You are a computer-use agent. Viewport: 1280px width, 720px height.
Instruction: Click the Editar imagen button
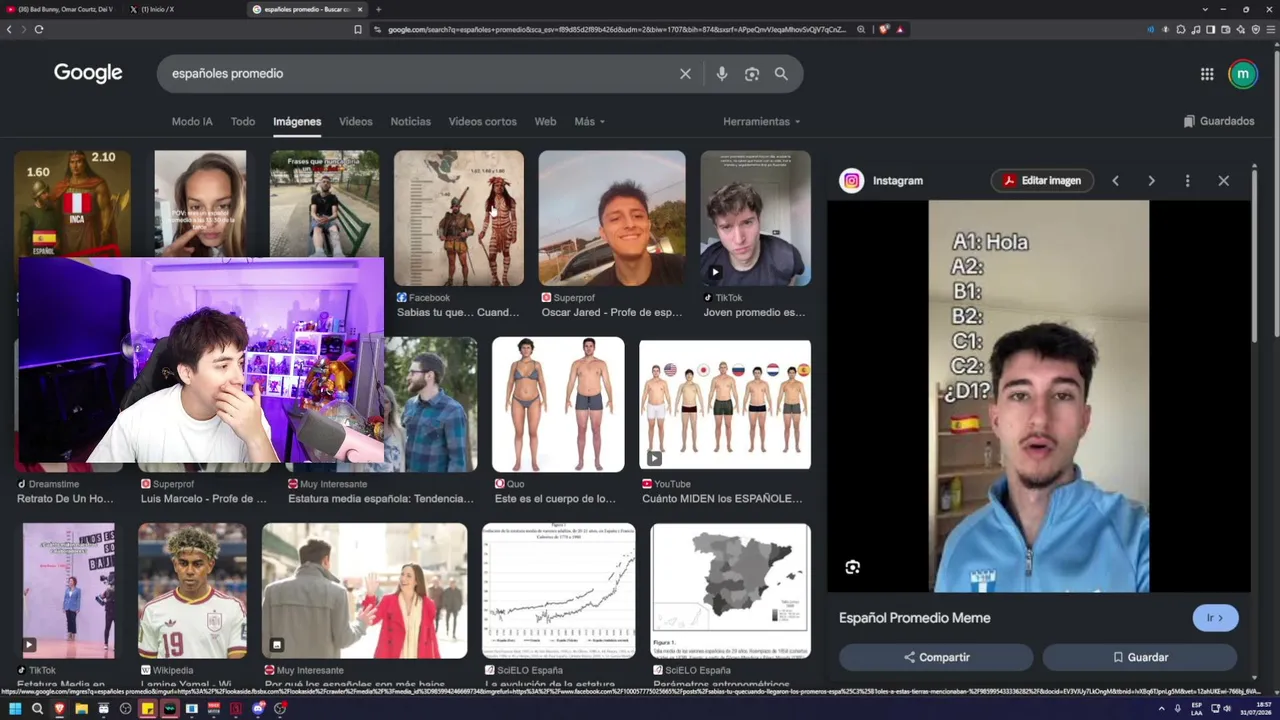point(1042,181)
